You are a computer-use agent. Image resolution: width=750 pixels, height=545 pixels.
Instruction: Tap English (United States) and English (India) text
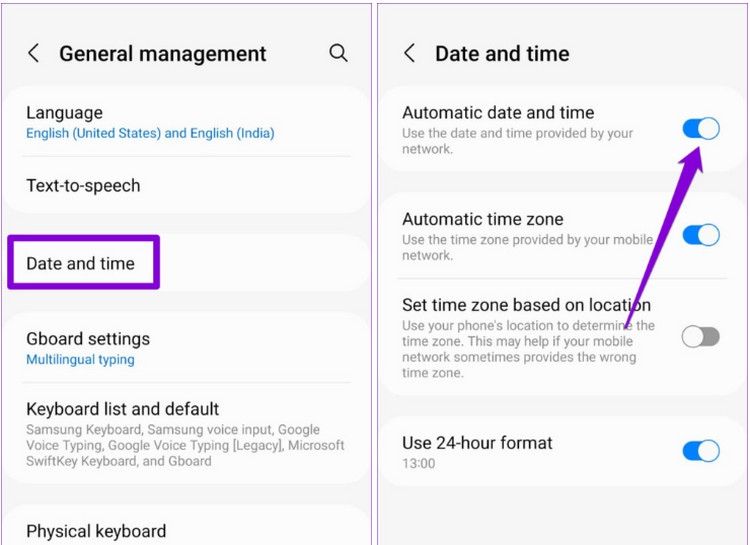pyautogui.click(x=150, y=133)
